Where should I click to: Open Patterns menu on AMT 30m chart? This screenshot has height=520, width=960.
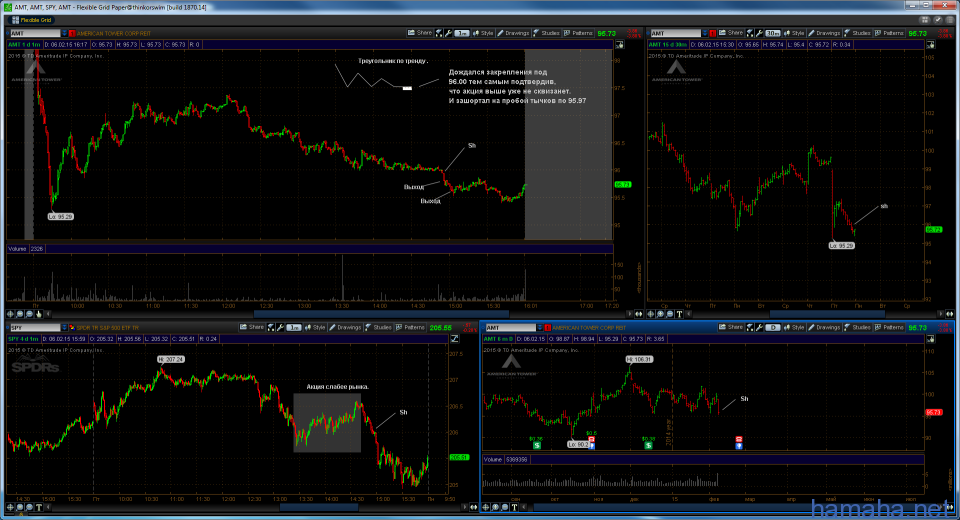[889, 33]
